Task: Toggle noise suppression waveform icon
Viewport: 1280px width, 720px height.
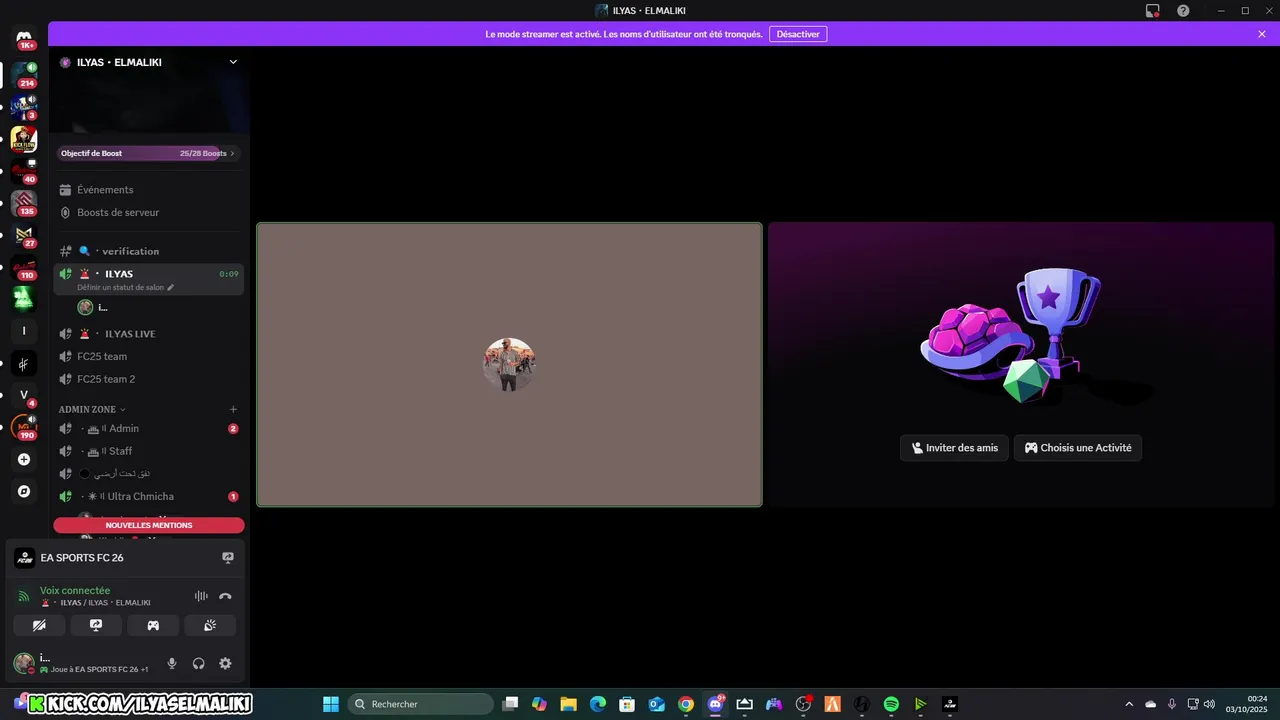Action: click(x=201, y=596)
